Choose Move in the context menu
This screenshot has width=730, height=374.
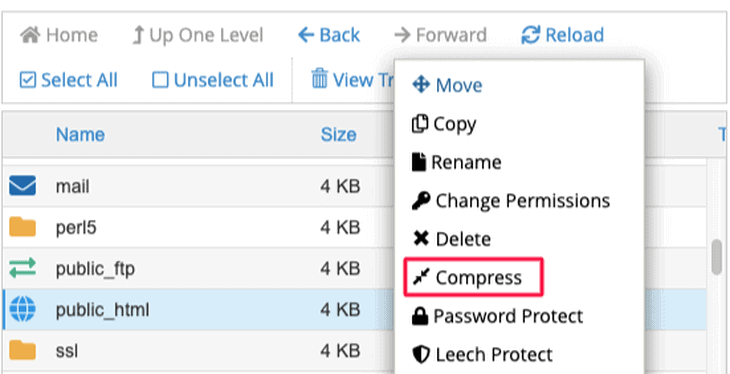(447, 85)
